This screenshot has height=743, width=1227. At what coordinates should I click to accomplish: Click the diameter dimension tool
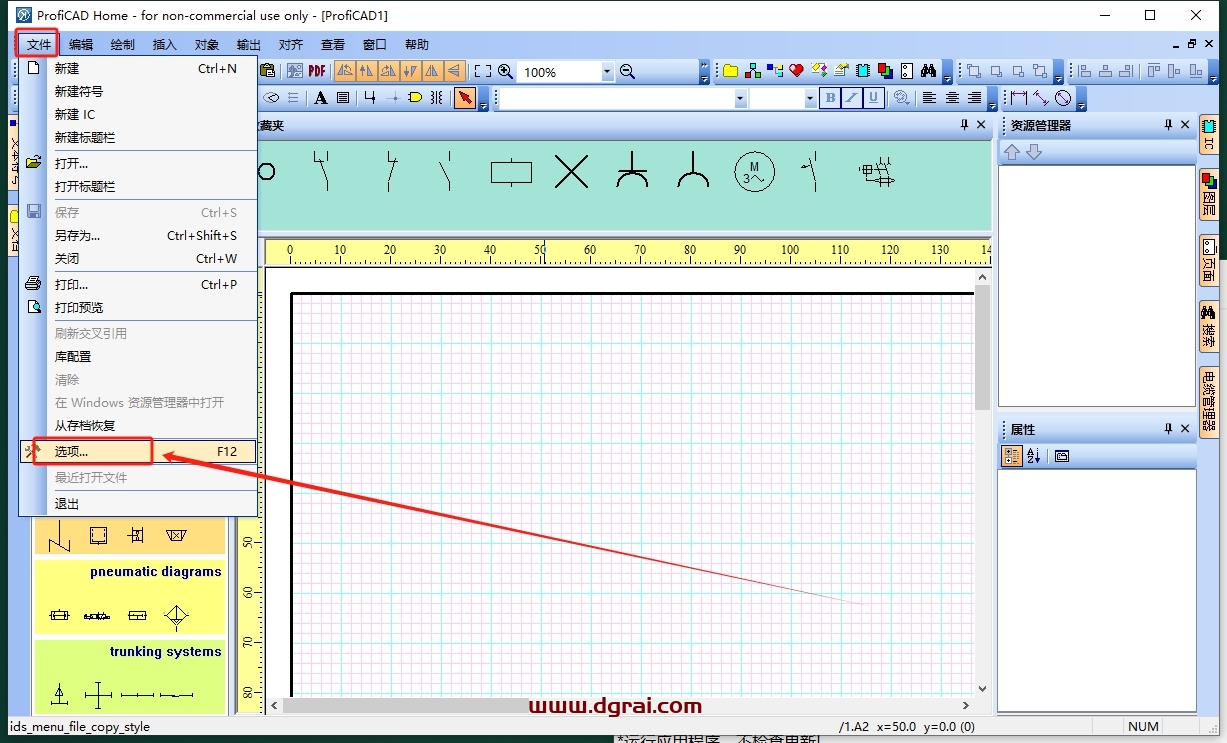pyautogui.click(x=1062, y=97)
